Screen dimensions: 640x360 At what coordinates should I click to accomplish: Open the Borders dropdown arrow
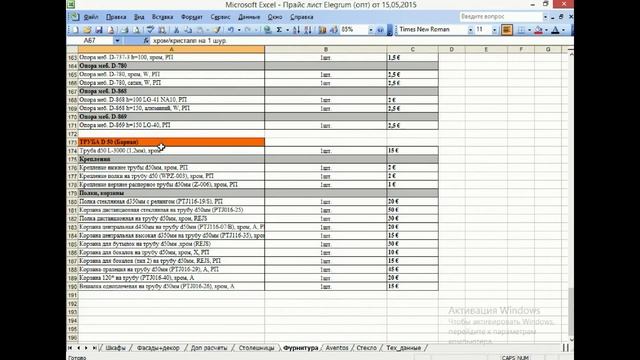point(529,30)
